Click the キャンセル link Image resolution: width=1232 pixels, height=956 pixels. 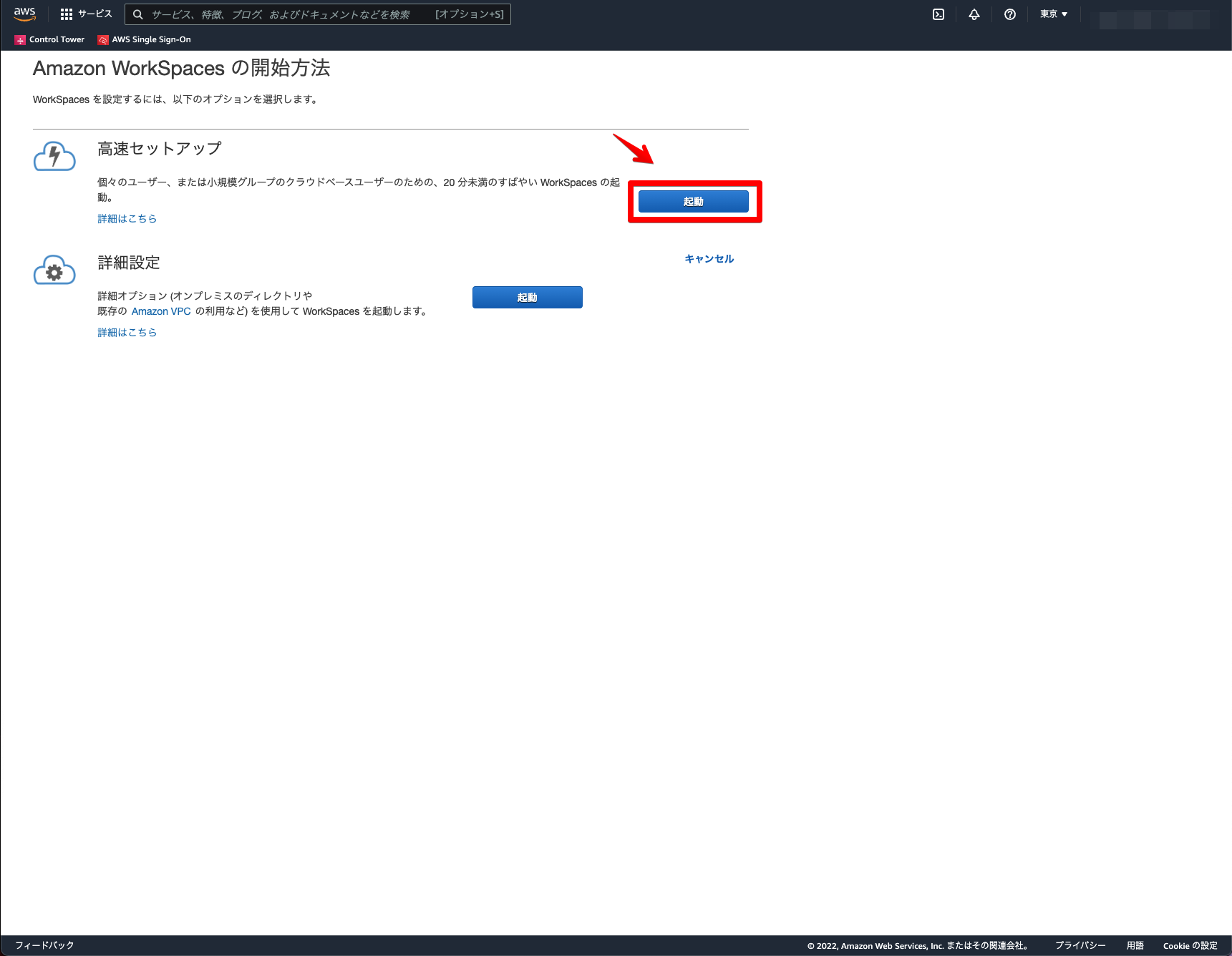(x=708, y=259)
